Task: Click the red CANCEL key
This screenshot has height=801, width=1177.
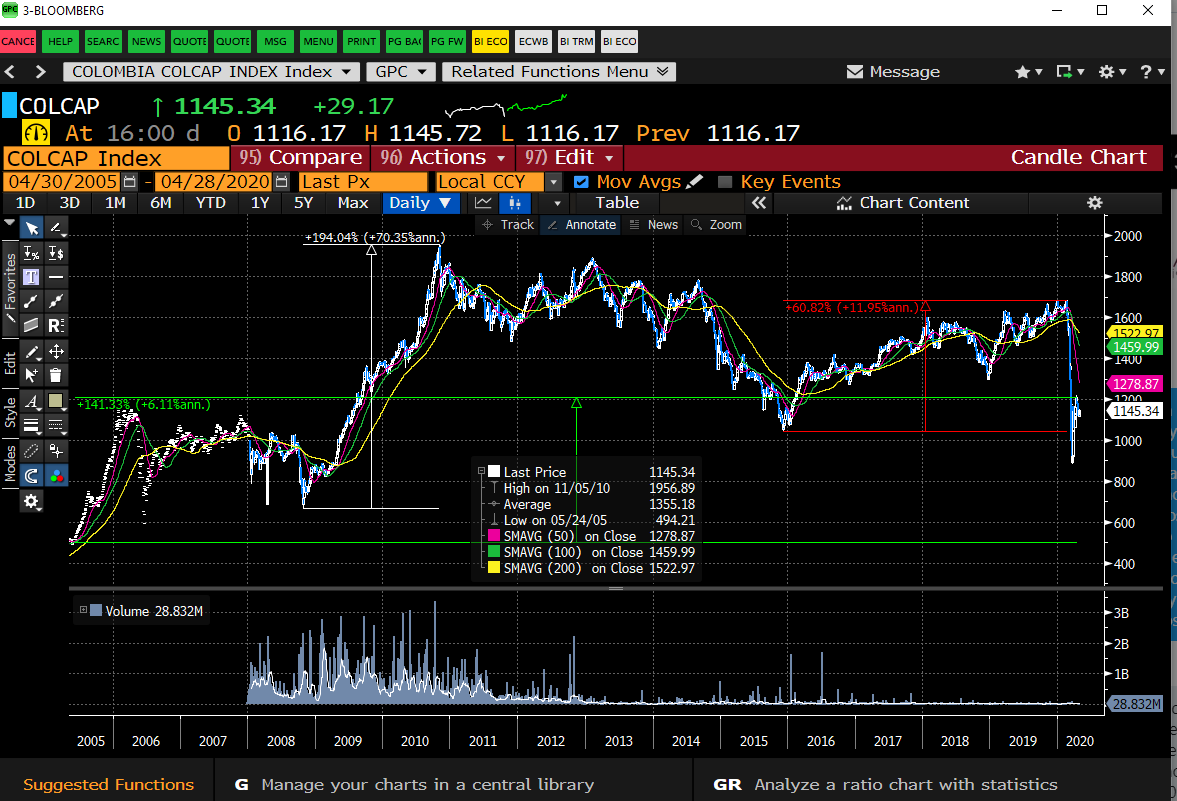Action: [18, 41]
